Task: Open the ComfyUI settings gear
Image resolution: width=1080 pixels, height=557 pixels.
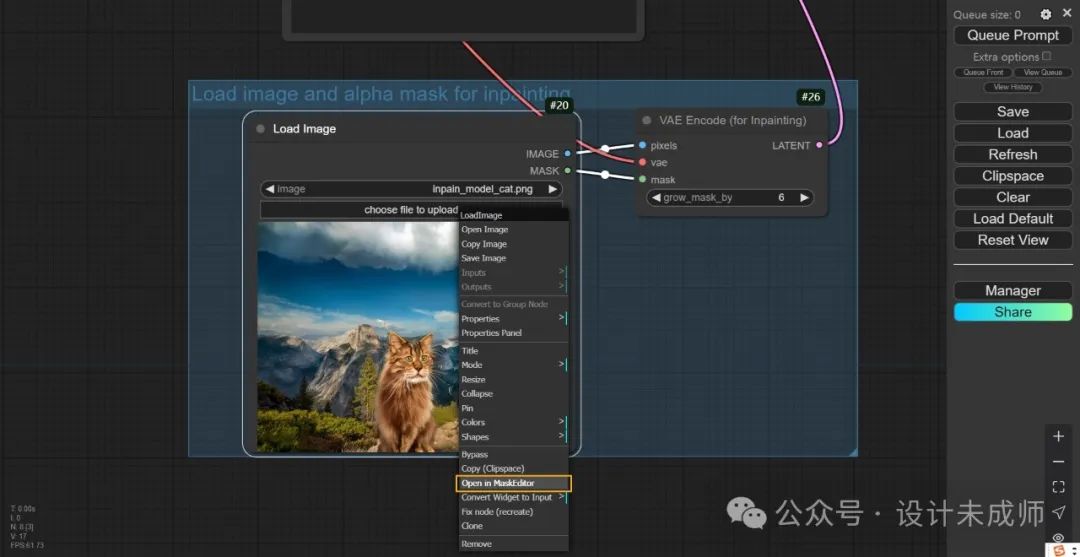Action: [x=1046, y=14]
